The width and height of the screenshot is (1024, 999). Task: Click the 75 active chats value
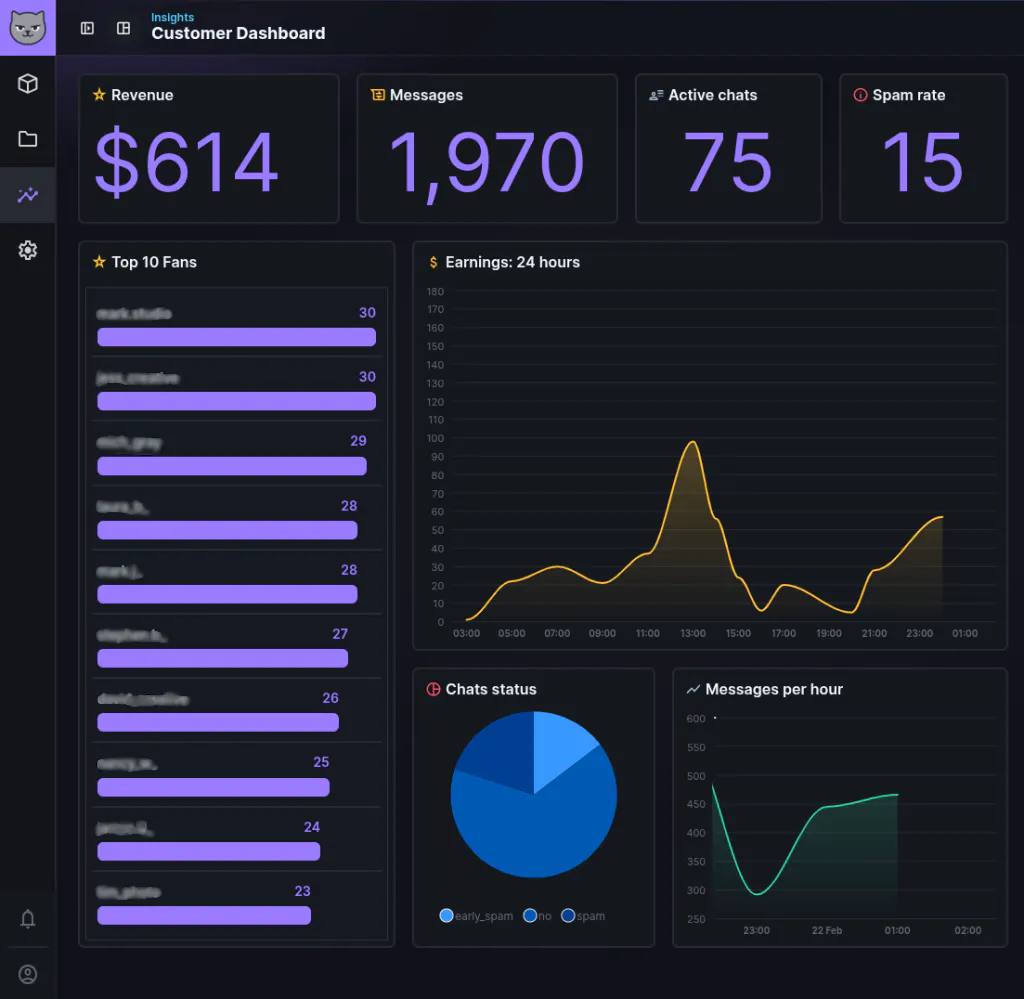[x=728, y=162]
